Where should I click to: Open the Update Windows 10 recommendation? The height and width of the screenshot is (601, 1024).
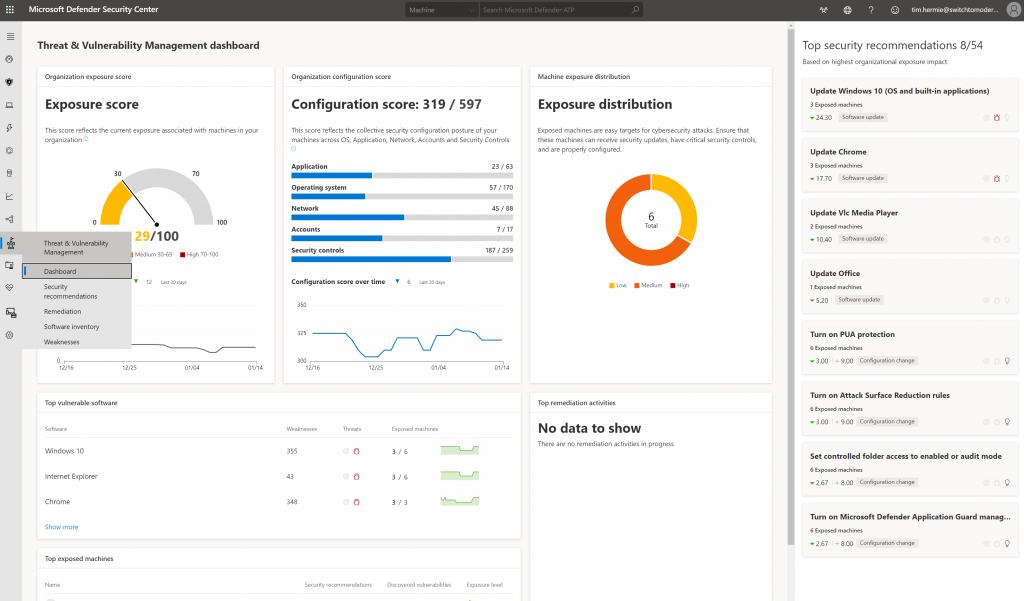pos(910,105)
